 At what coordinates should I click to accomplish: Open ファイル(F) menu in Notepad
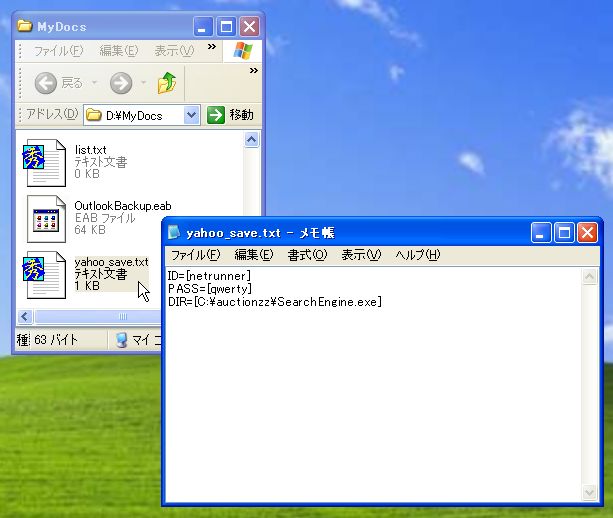click(x=195, y=255)
